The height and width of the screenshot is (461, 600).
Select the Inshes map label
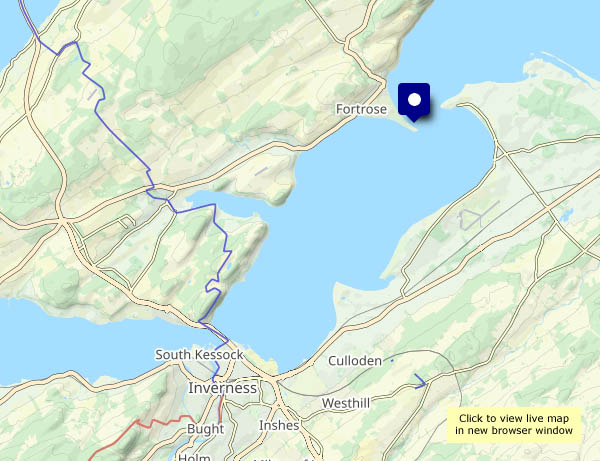click(x=279, y=425)
